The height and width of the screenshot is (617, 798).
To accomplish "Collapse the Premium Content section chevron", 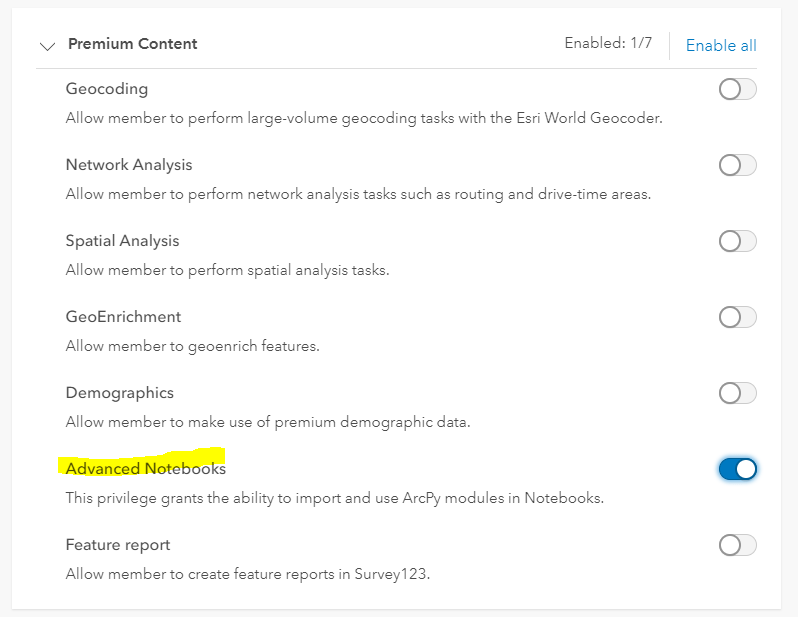I will click(x=47, y=46).
